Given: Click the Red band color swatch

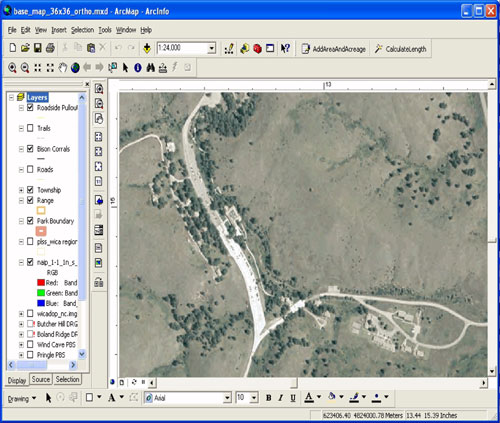Looking at the screenshot, I should [41, 283].
